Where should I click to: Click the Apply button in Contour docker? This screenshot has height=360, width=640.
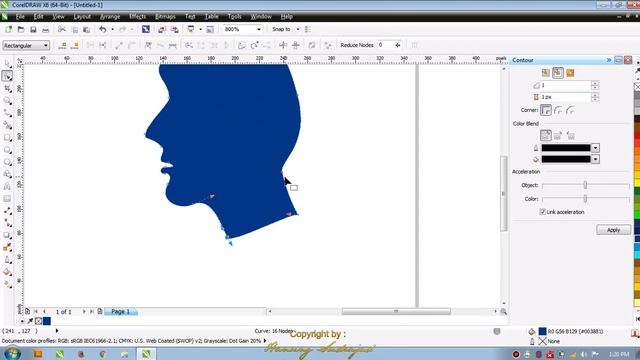pyautogui.click(x=613, y=230)
